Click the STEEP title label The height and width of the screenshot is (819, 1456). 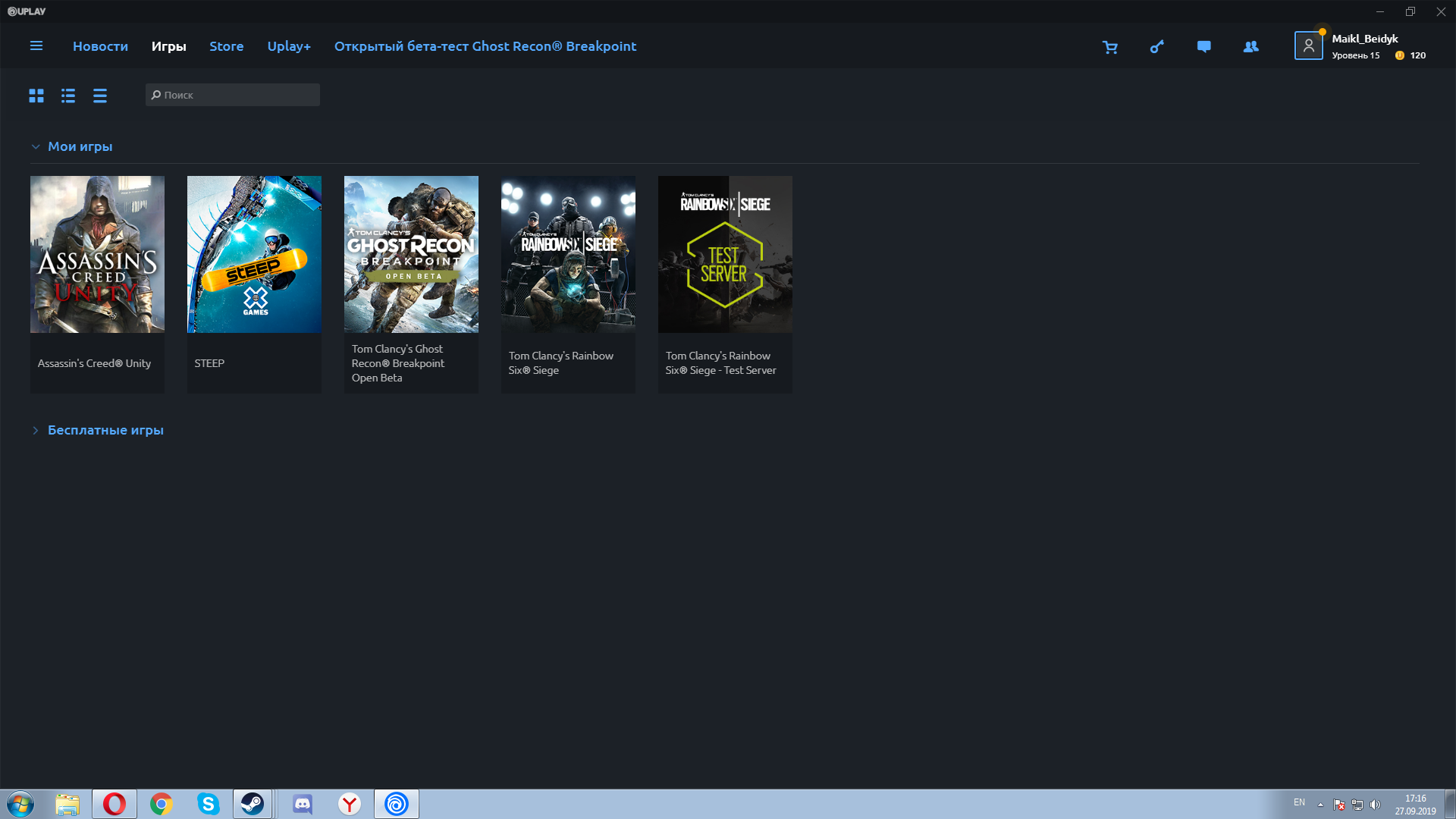pos(209,363)
